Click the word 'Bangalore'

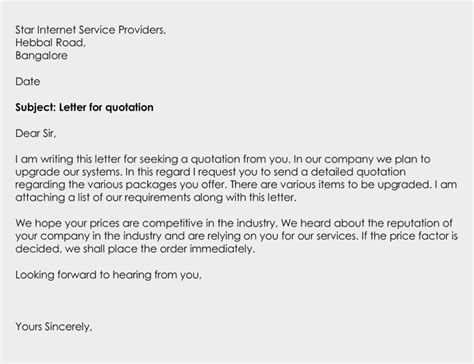tap(41, 56)
